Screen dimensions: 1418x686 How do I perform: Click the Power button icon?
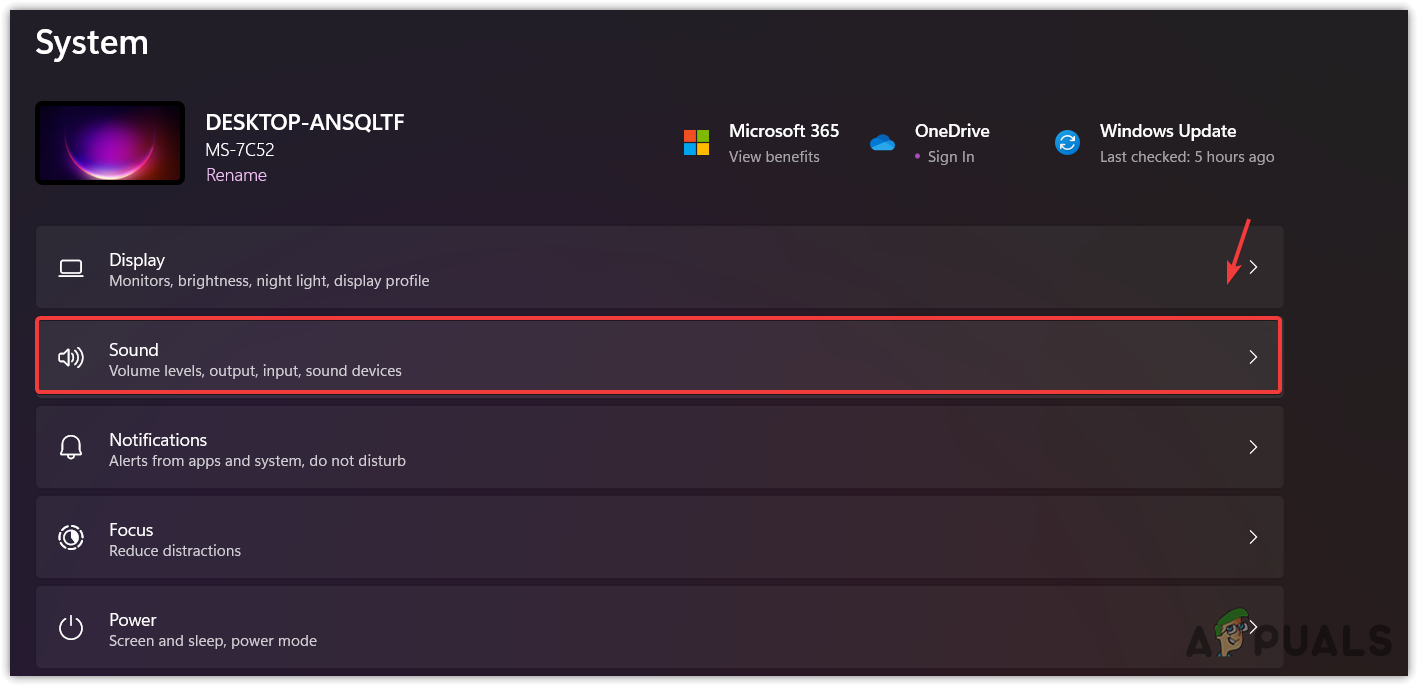[x=70, y=628]
